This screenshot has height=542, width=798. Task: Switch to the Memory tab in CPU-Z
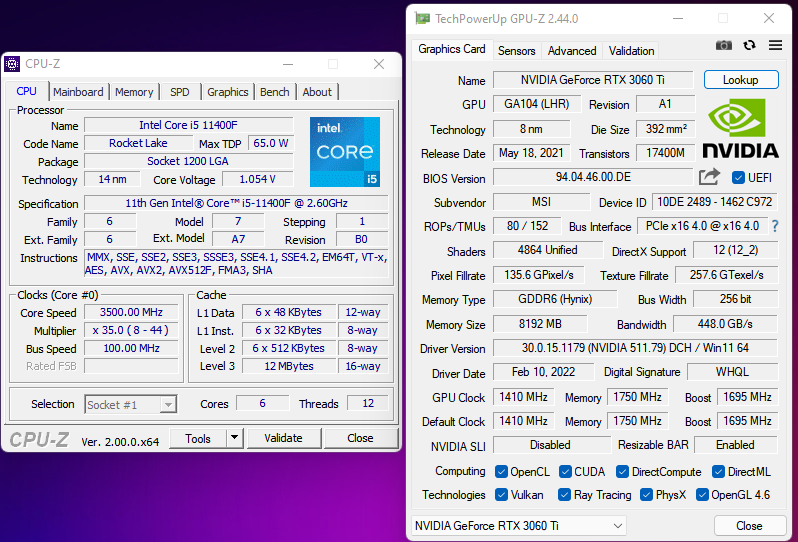click(x=134, y=92)
